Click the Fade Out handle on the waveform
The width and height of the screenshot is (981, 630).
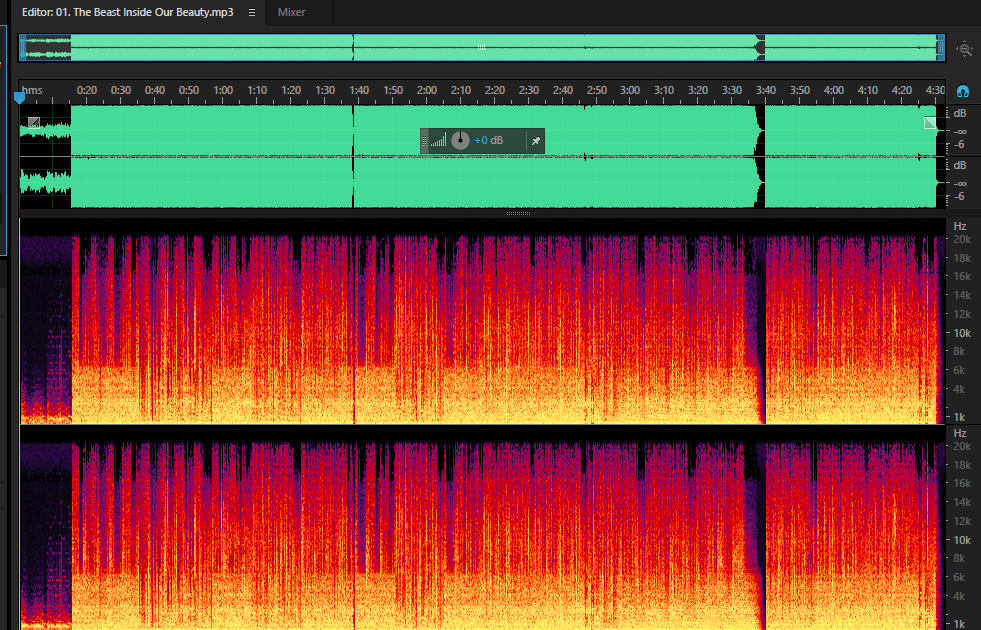930,123
